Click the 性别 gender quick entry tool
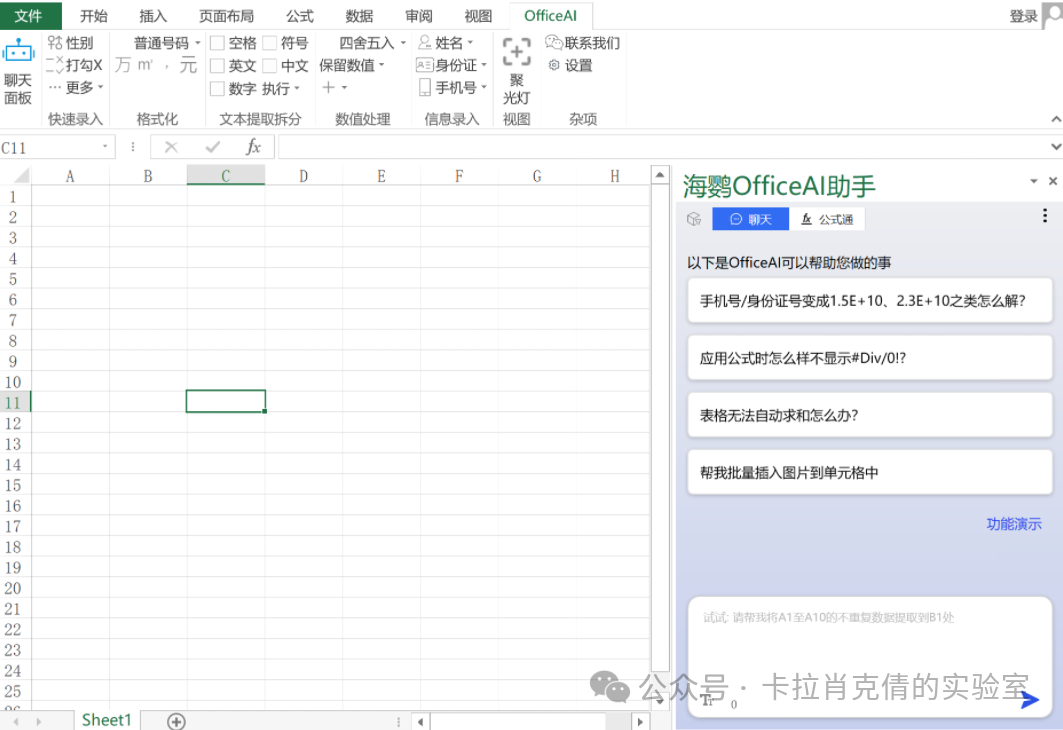 [75, 42]
